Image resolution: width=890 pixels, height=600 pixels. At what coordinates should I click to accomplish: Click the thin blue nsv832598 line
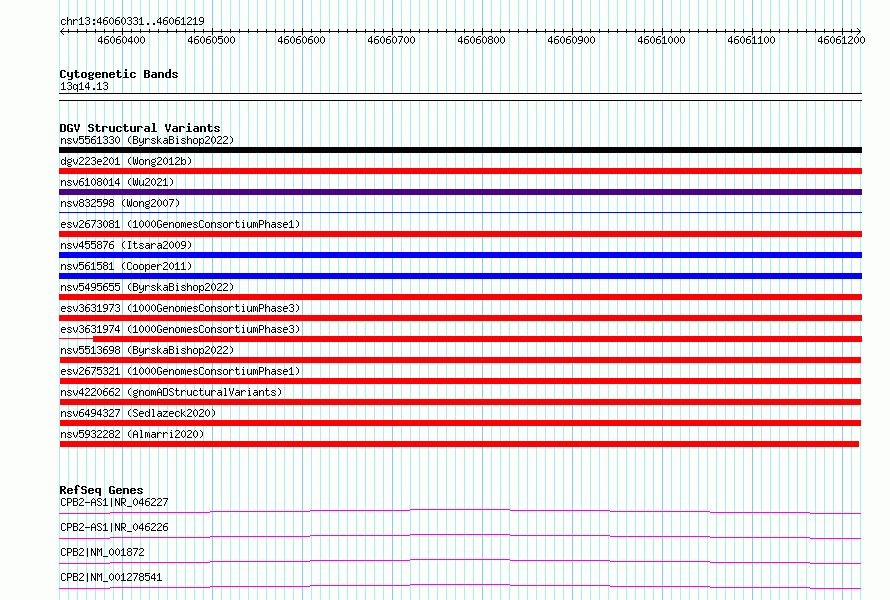460,213
